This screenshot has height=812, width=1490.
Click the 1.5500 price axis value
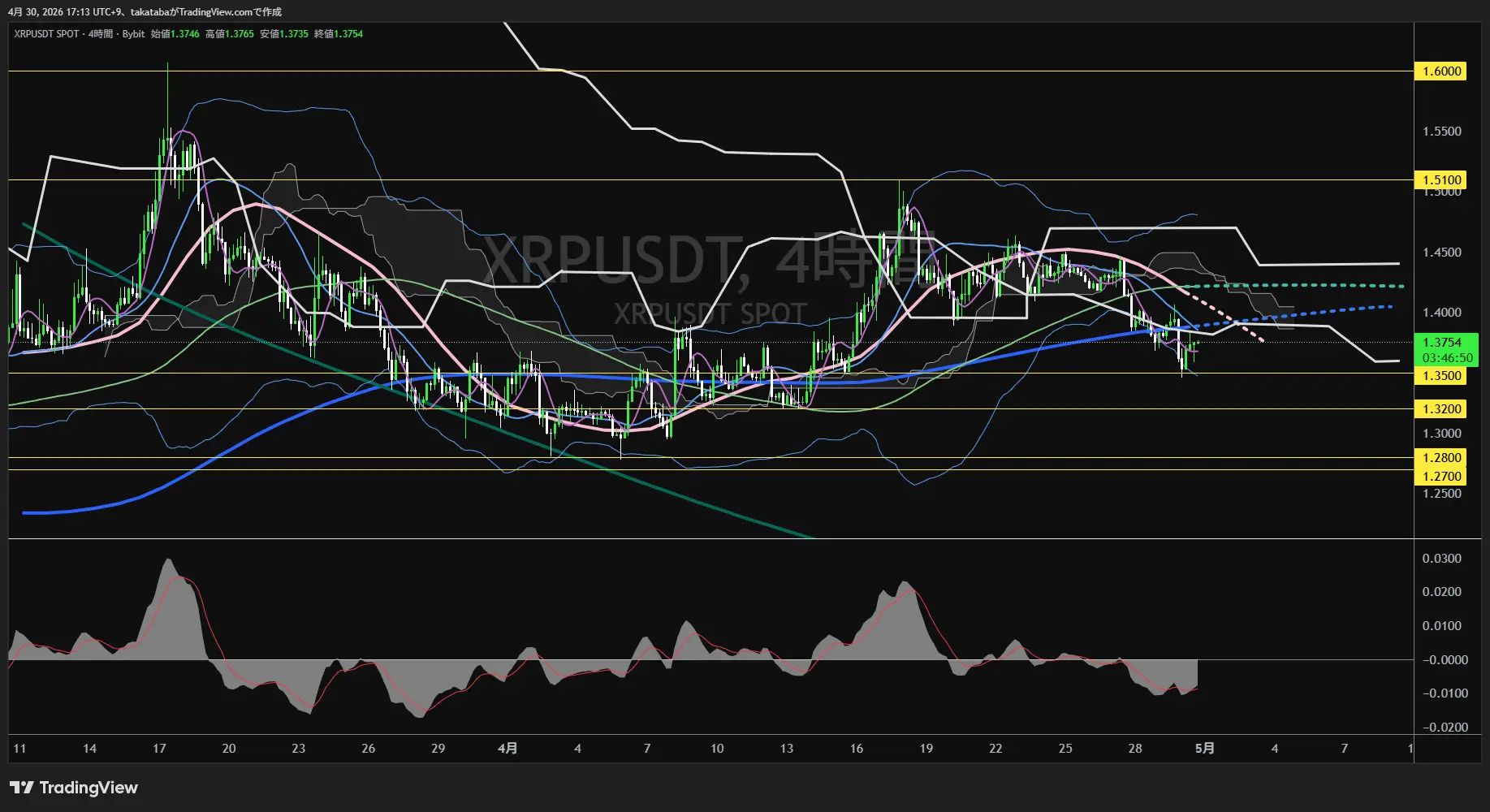[x=1441, y=132]
